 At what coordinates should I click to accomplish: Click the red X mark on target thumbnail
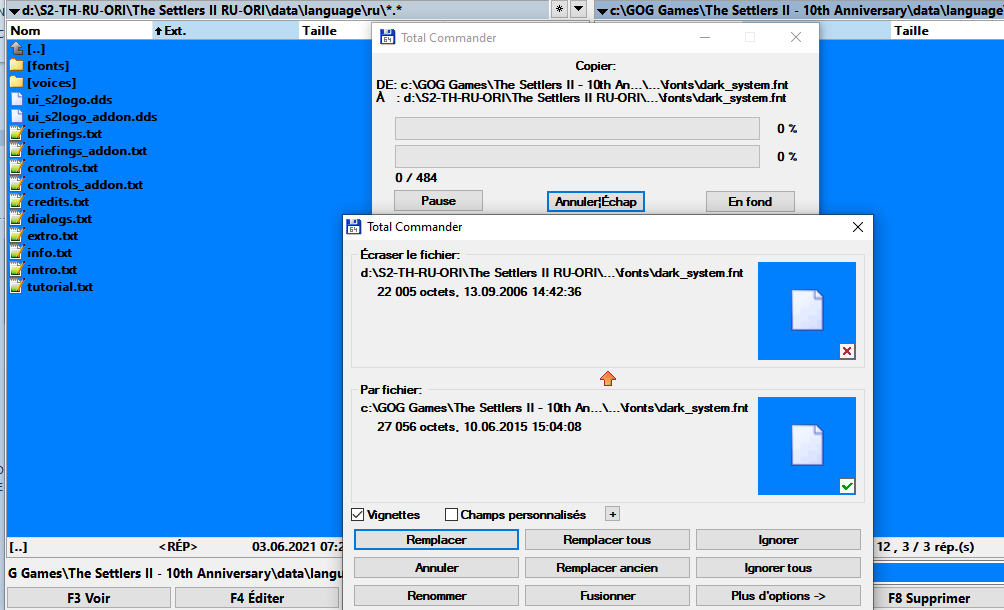point(846,351)
